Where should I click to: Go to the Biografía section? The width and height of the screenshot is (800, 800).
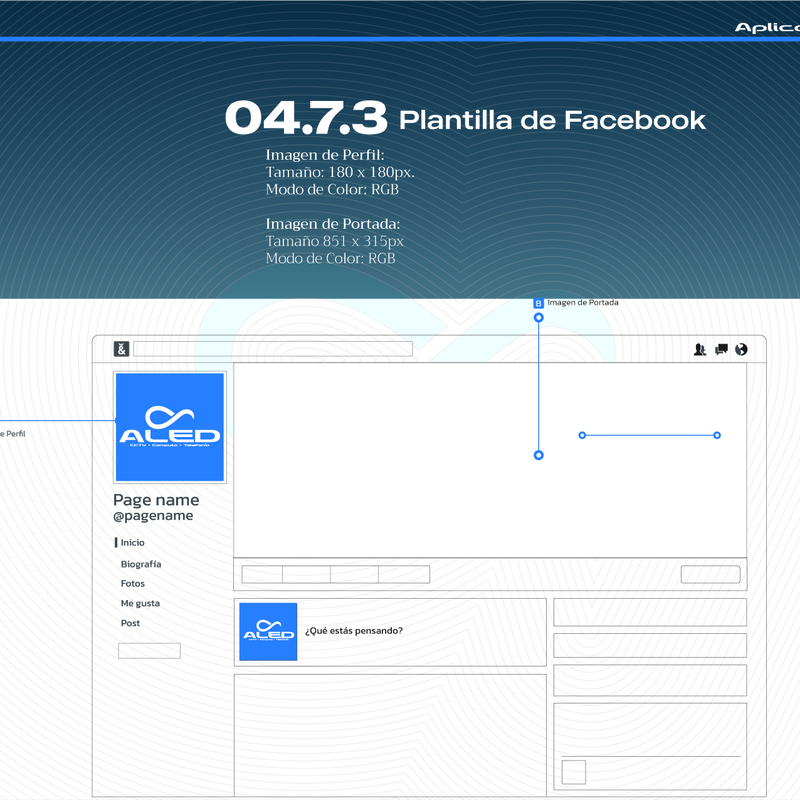(141, 564)
